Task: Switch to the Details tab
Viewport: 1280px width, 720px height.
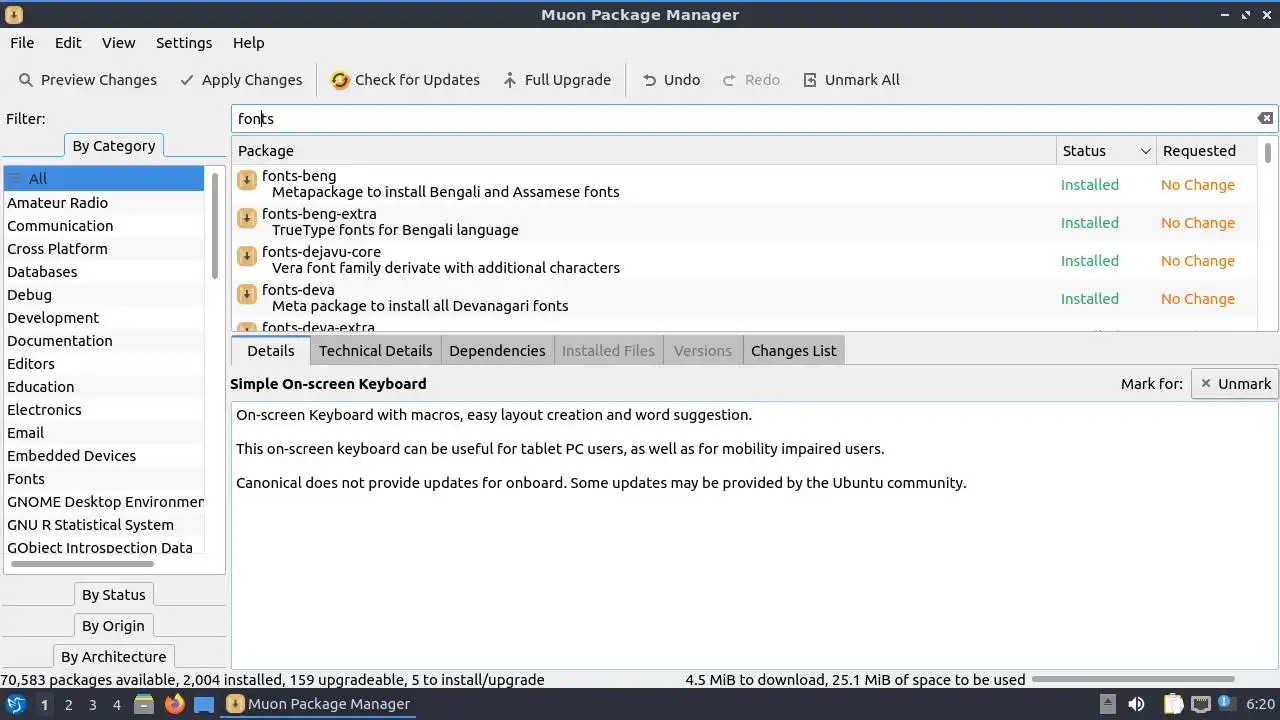Action: click(271, 350)
